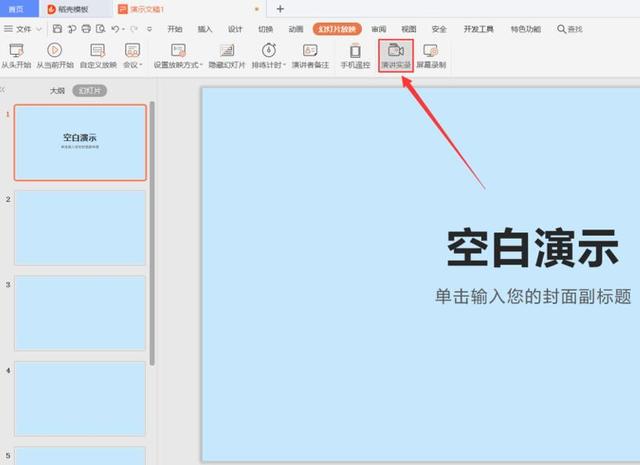Image resolution: width=640 pixels, height=465 pixels.
Task: Expand the 会议 dropdown arrow
Action: [x=141, y=65]
